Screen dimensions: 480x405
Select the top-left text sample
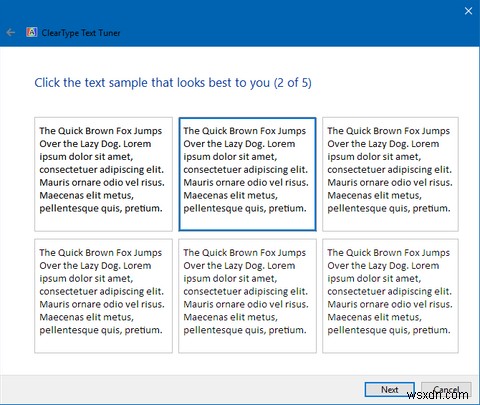click(103, 174)
